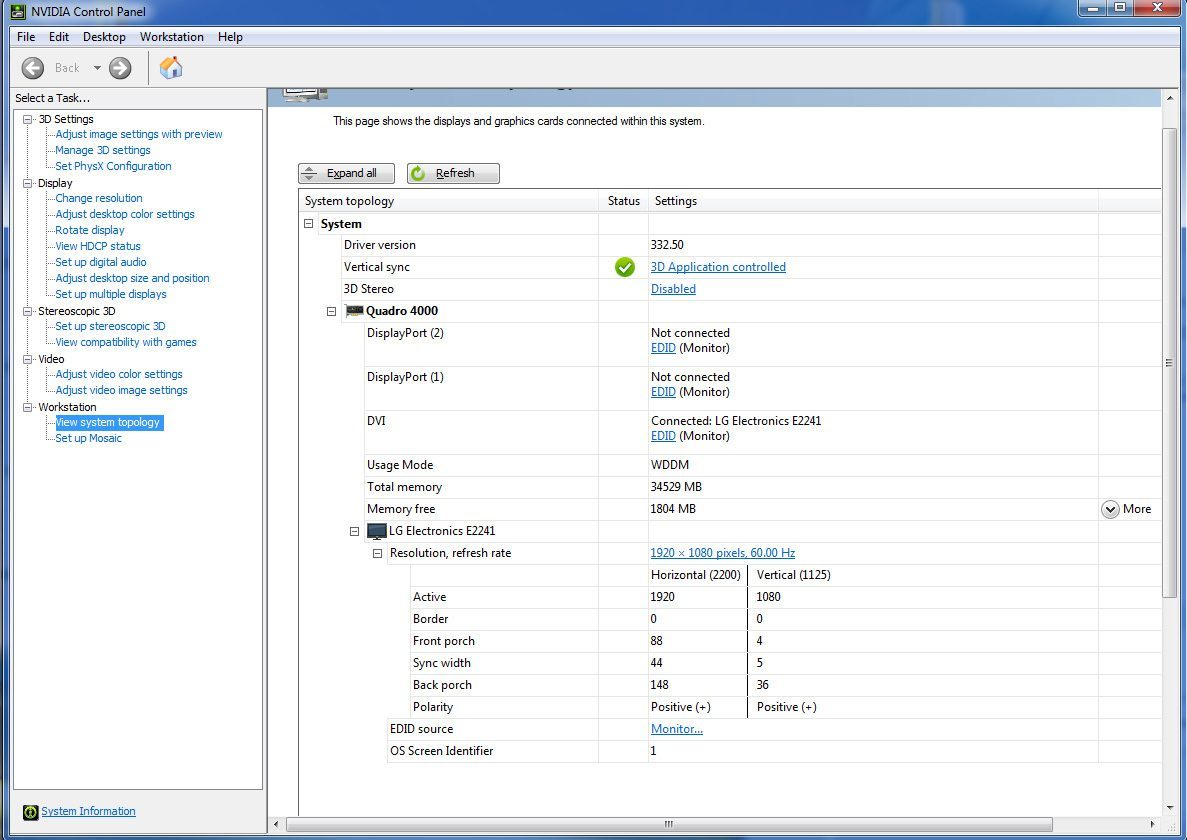Click the horizontal scrollbar thumb
1187x840 pixels.
point(668,824)
